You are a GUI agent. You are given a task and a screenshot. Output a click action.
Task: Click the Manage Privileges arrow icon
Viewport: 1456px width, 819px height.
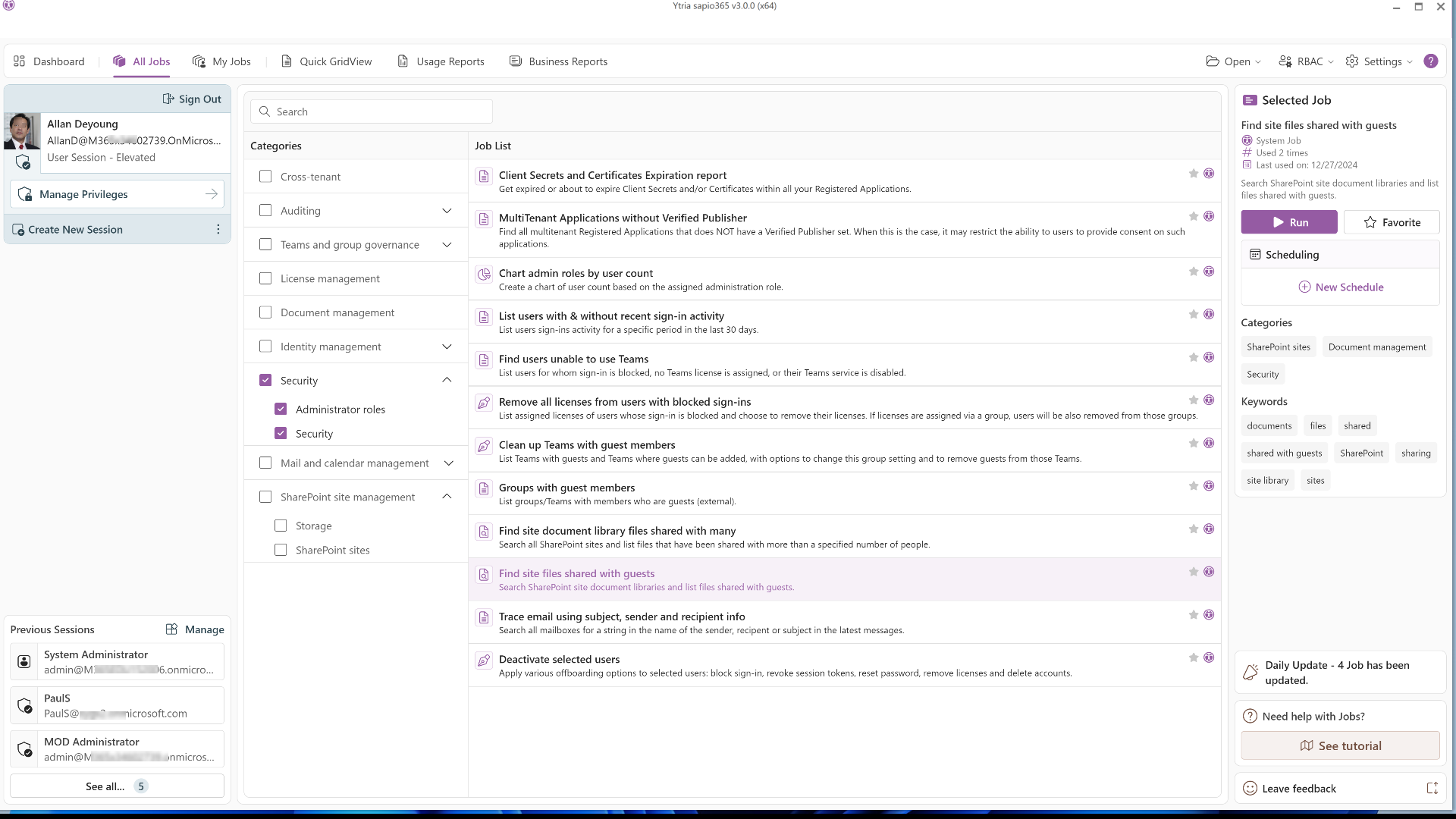(x=211, y=194)
